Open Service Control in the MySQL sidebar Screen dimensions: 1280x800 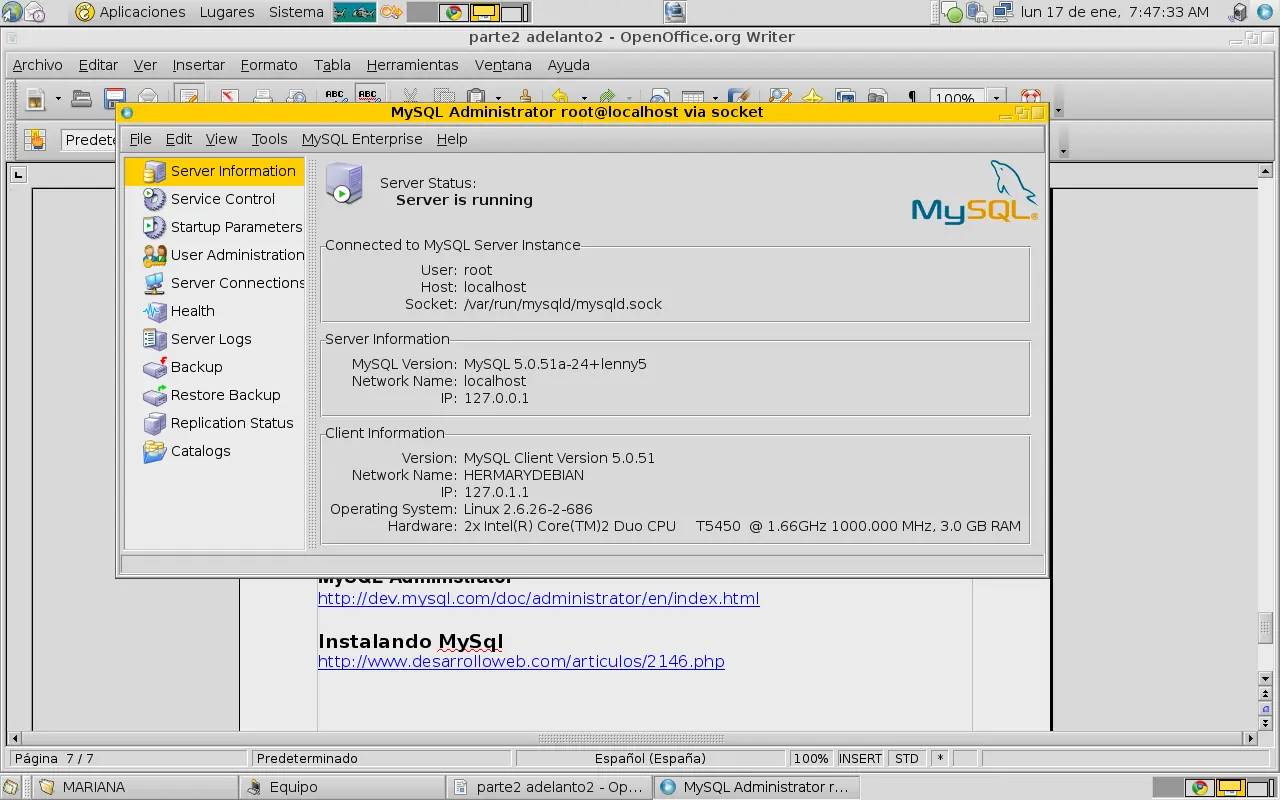click(214, 199)
